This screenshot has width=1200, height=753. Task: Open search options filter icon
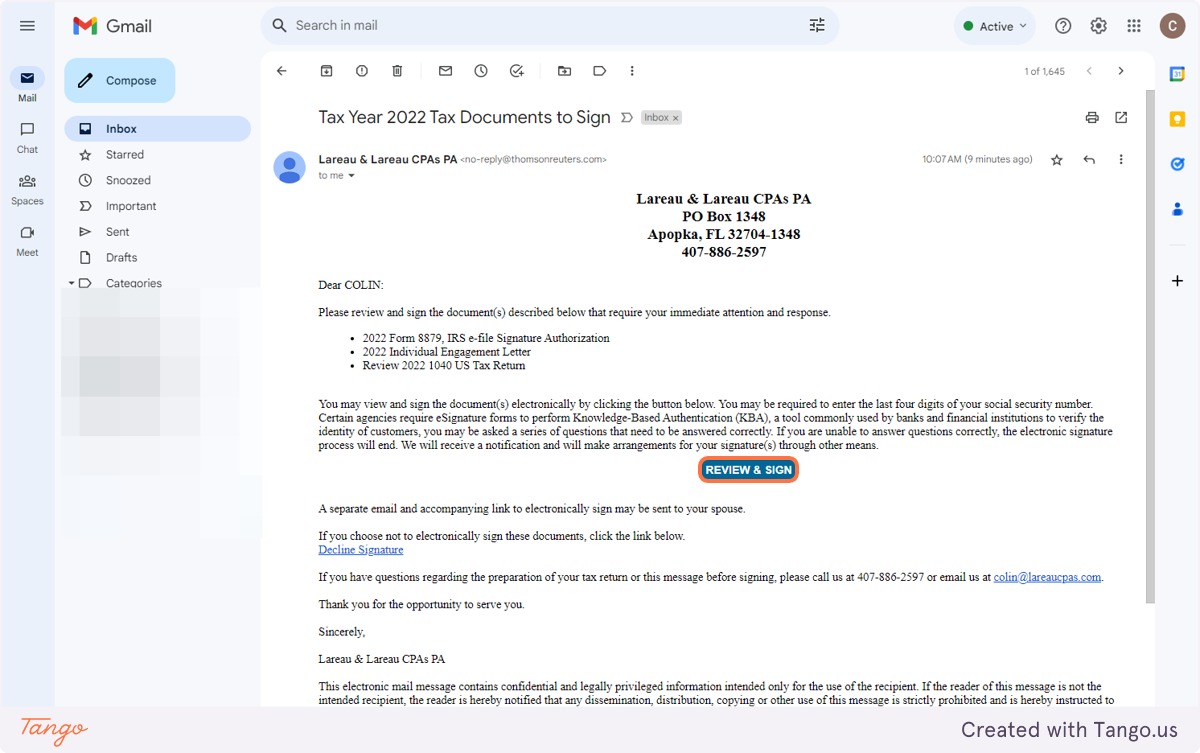(x=817, y=26)
